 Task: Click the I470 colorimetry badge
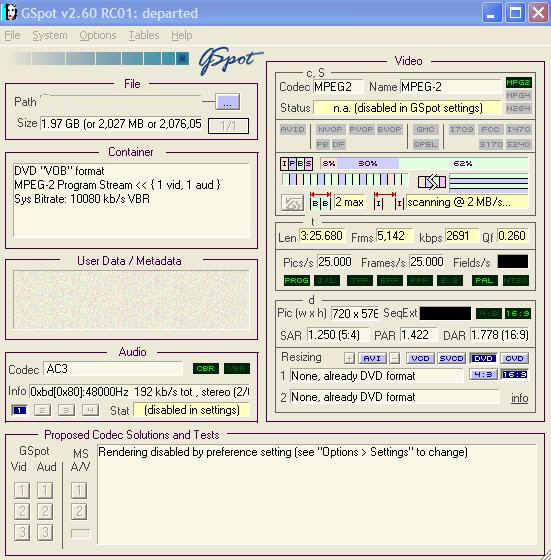[519, 129]
